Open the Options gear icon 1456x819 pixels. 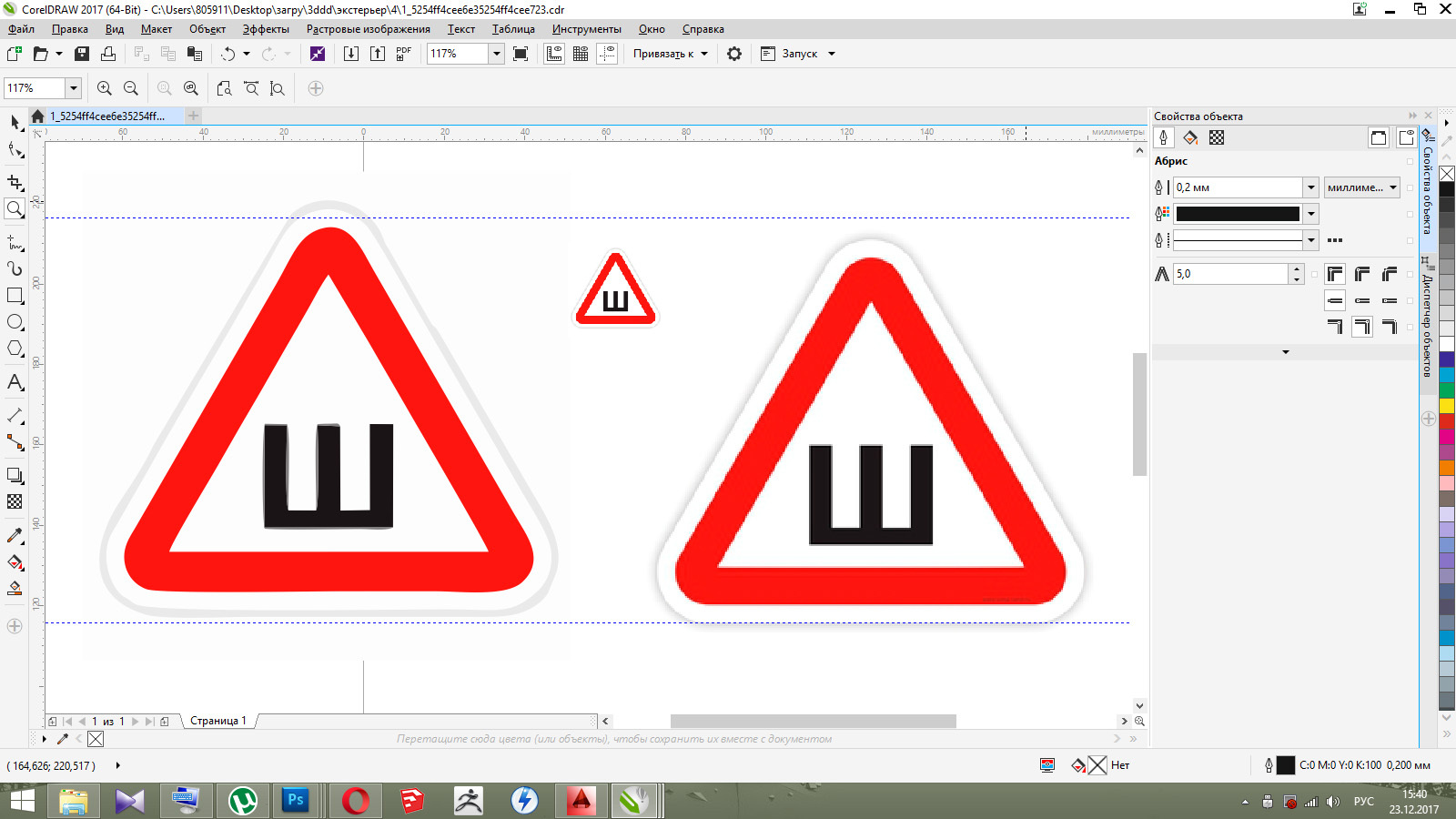pyautogui.click(x=734, y=54)
